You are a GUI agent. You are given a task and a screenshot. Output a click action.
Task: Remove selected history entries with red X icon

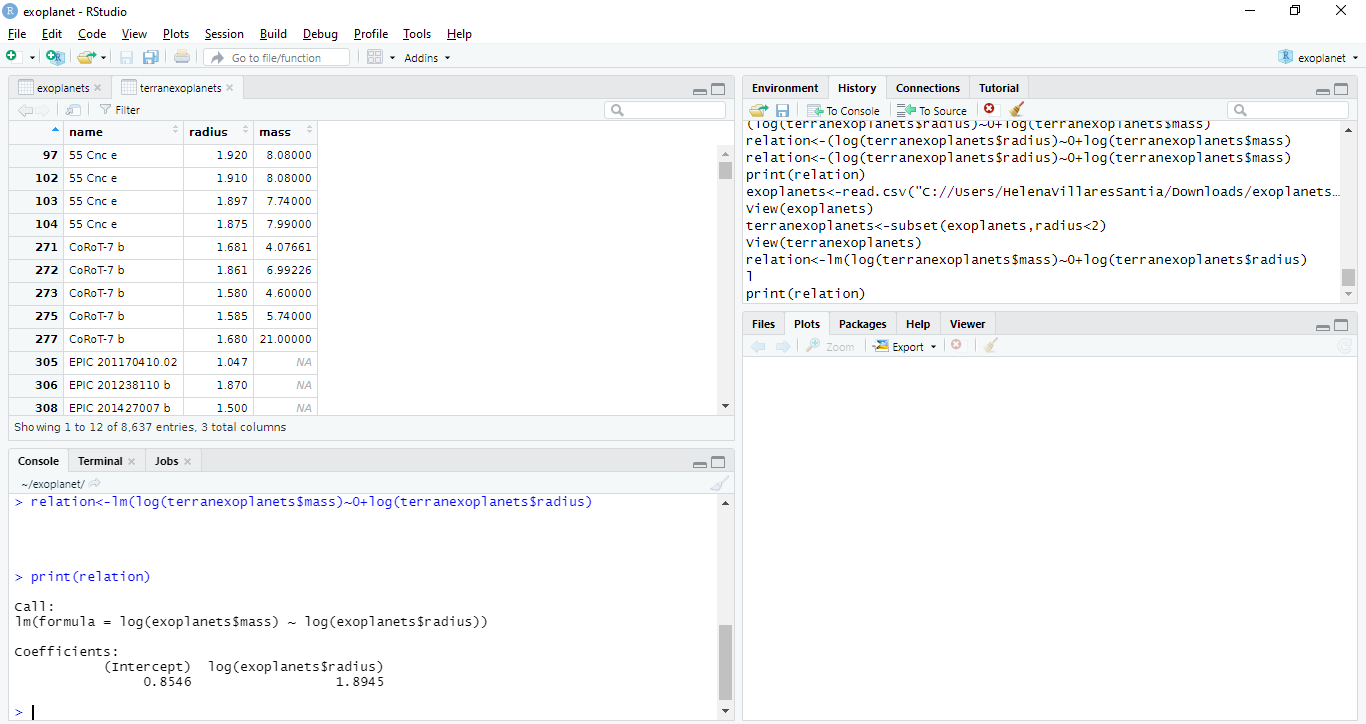(x=989, y=109)
